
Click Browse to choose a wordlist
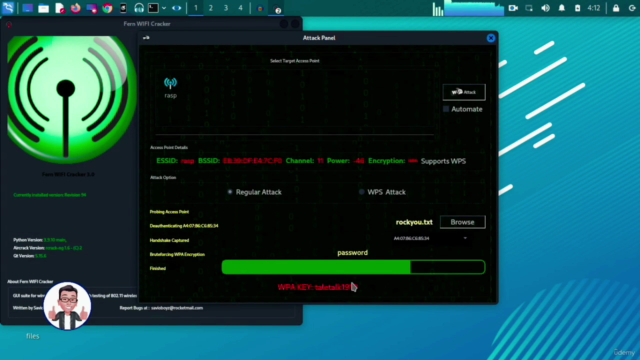(462, 222)
